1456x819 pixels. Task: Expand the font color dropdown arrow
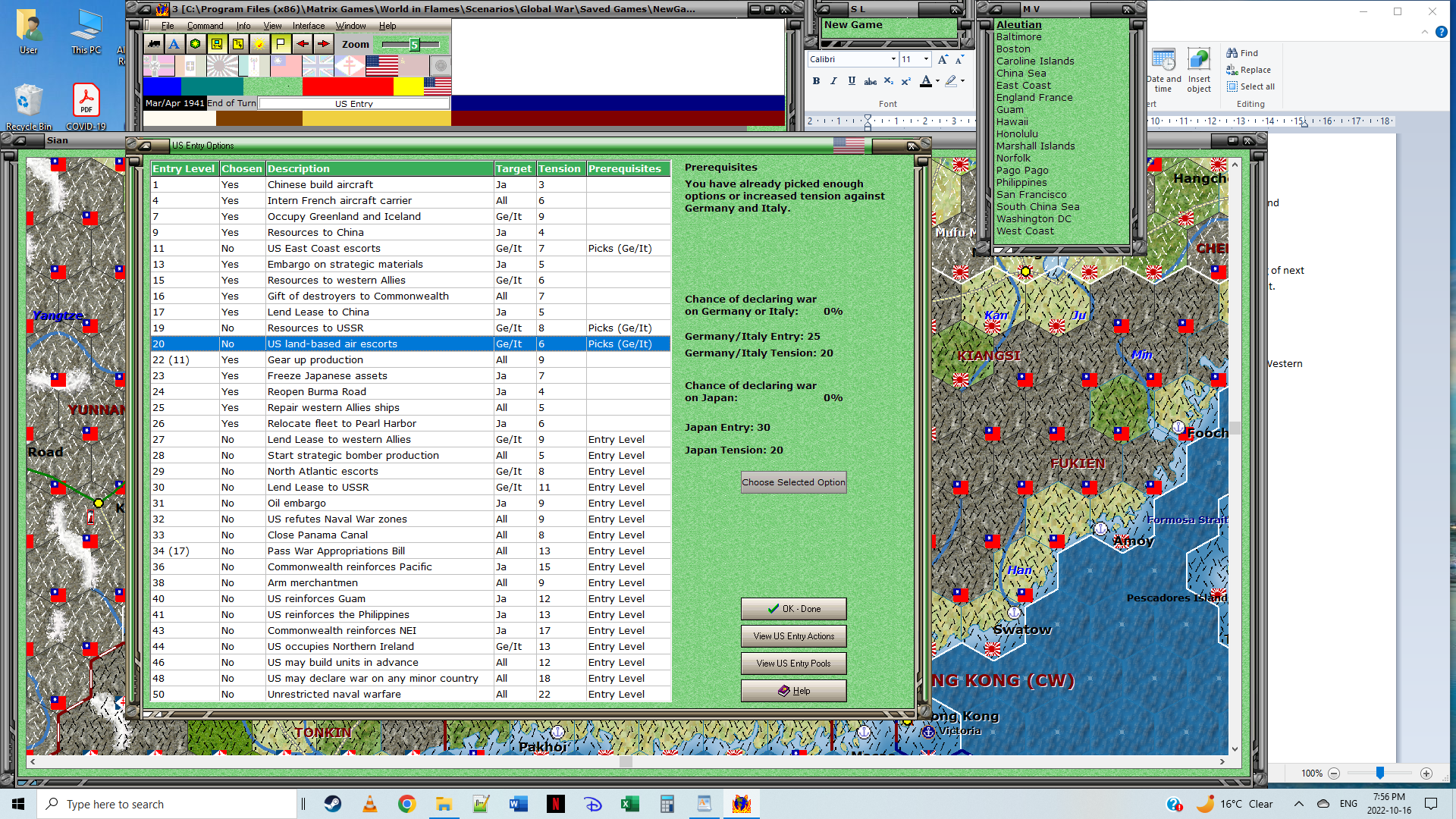point(938,81)
